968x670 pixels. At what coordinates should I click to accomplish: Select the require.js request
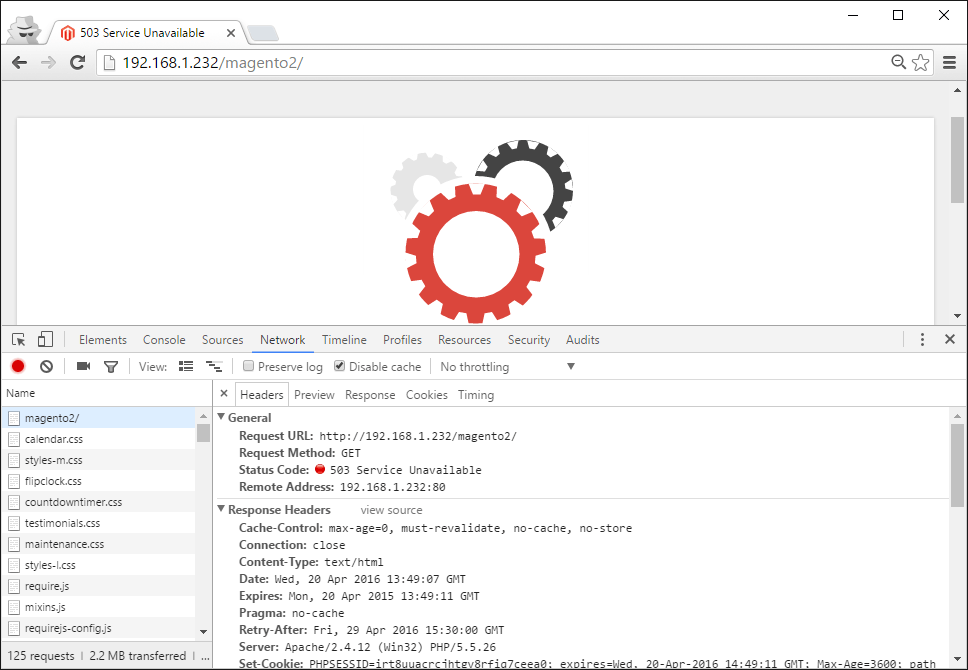99,586
